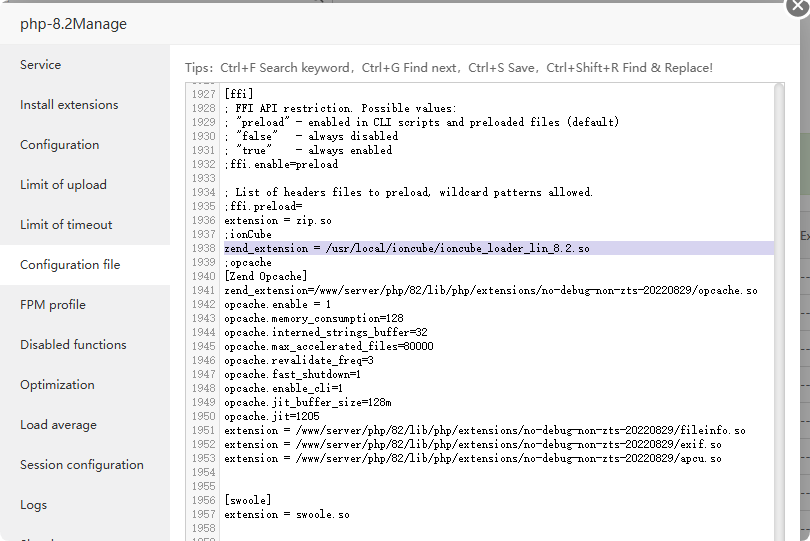Select the Configuration file tab
This screenshot has width=810, height=541.
(70, 265)
